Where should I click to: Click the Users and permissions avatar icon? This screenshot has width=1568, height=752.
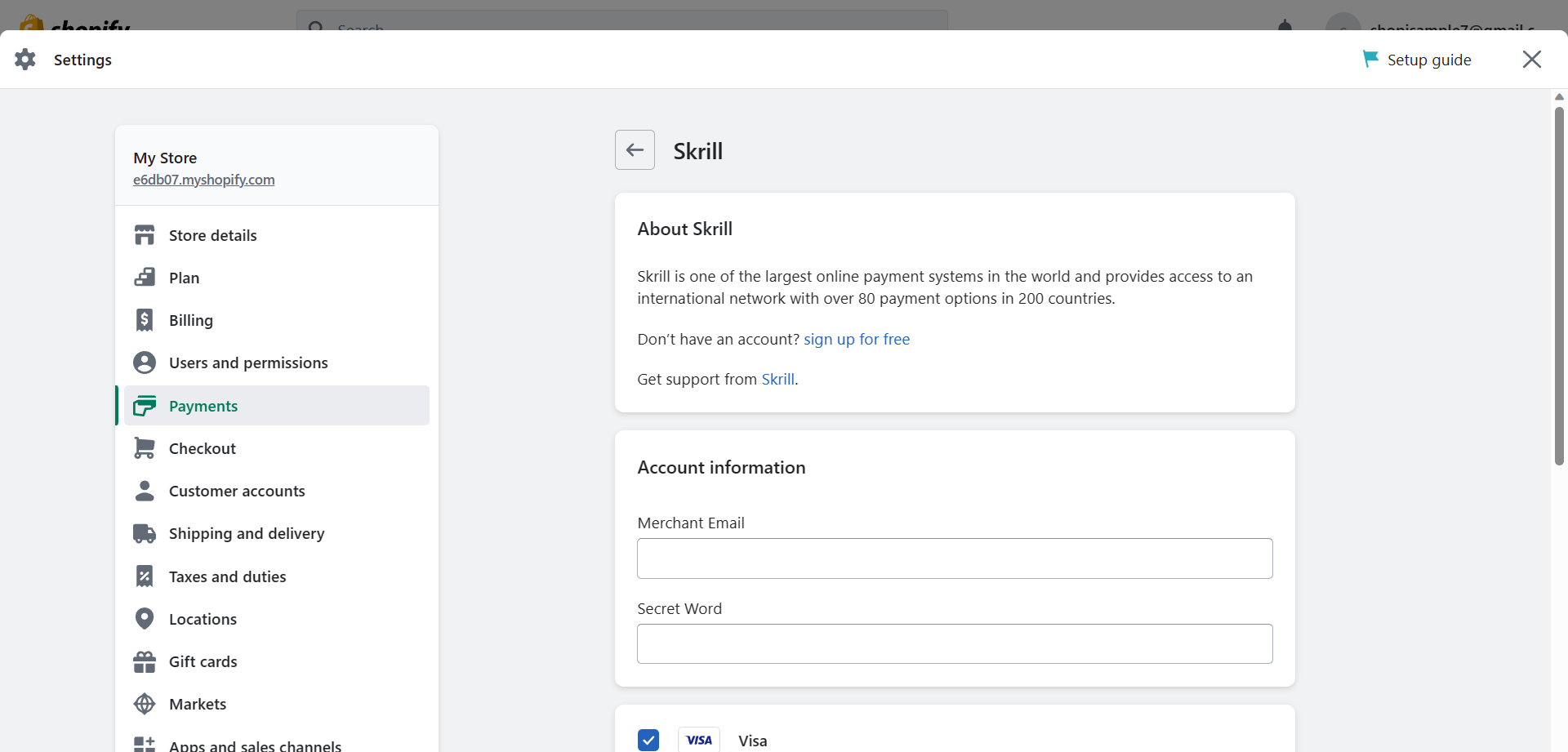point(145,363)
